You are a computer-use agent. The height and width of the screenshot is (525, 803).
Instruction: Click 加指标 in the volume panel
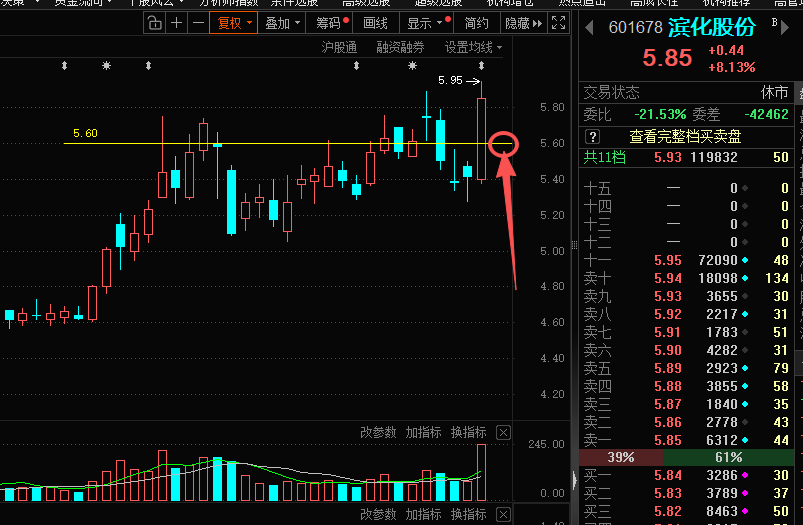click(x=423, y=432)
